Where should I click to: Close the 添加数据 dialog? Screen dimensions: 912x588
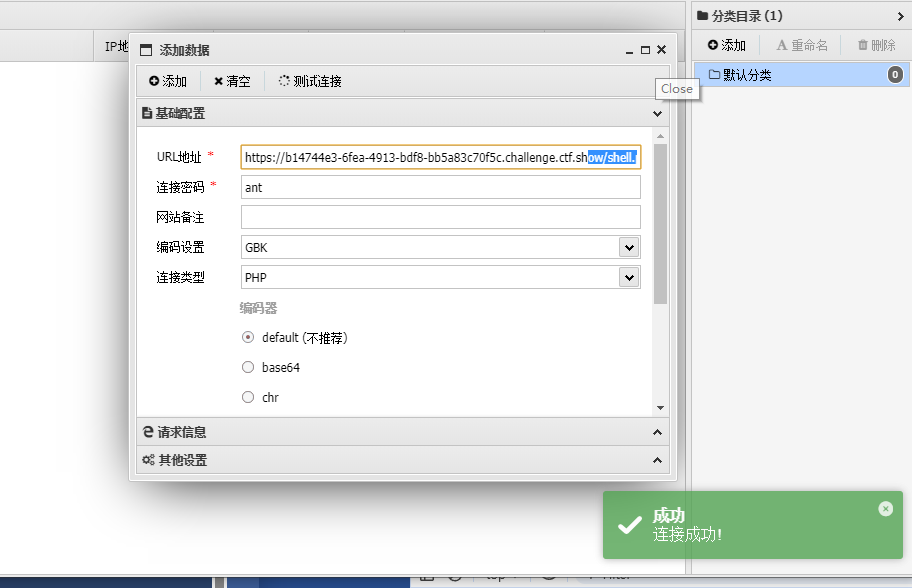pos(661,50)
